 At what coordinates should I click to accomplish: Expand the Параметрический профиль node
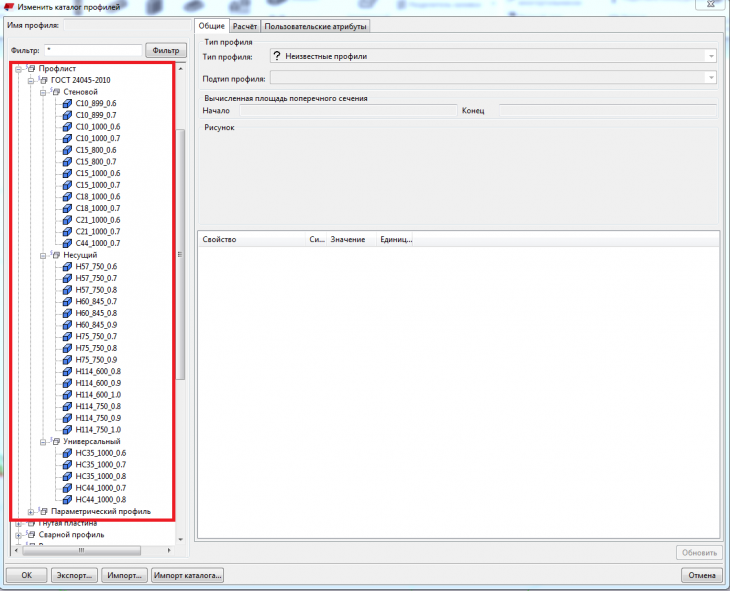click(30, 512)
